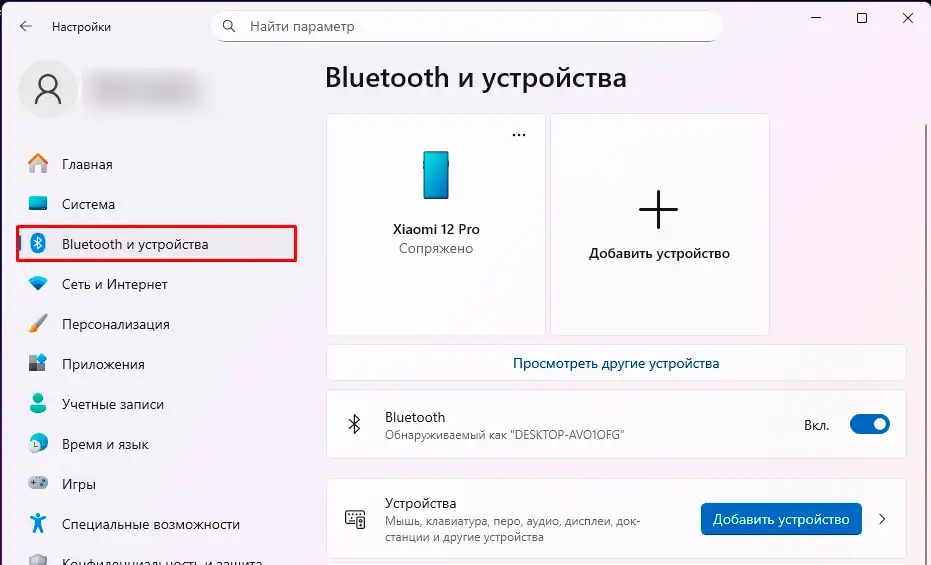Click the Мышь, клавиатура, перо description text
The width and height of the screenshot is (931, 565).
[x=512, y=529]
